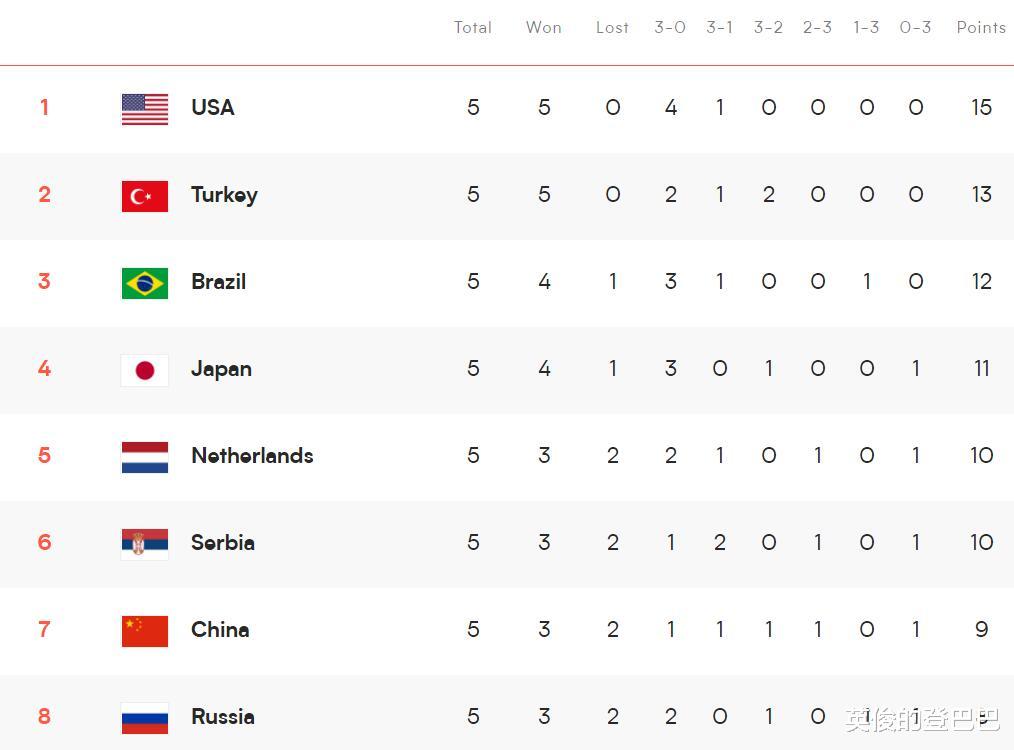Screen dimensions: 1014x750
Task: Click the rank 7 number for China
Action: (x=44, y=630)
